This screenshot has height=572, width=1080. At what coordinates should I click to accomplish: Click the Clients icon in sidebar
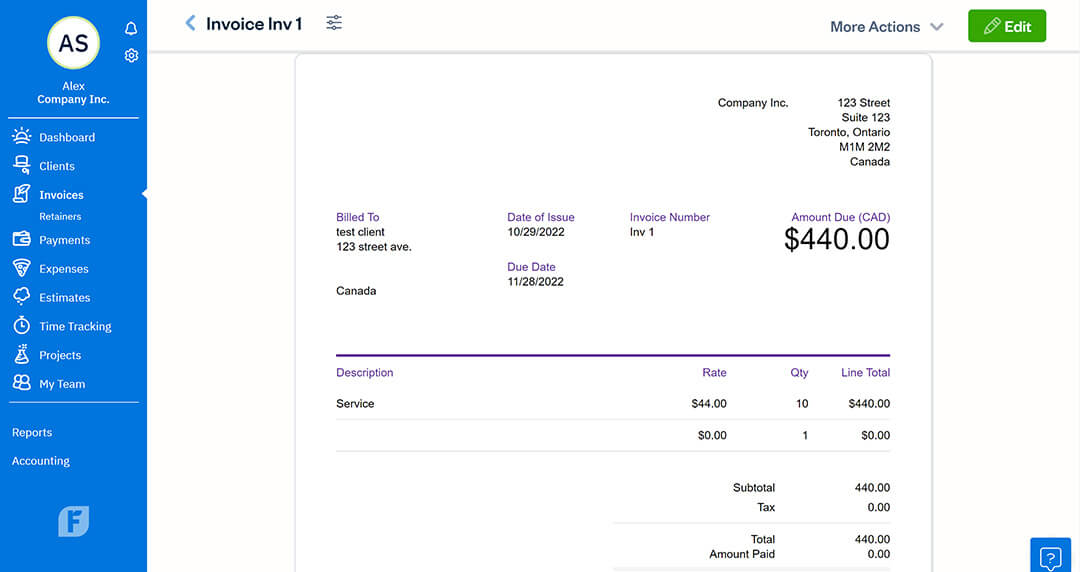click(21, 165)
